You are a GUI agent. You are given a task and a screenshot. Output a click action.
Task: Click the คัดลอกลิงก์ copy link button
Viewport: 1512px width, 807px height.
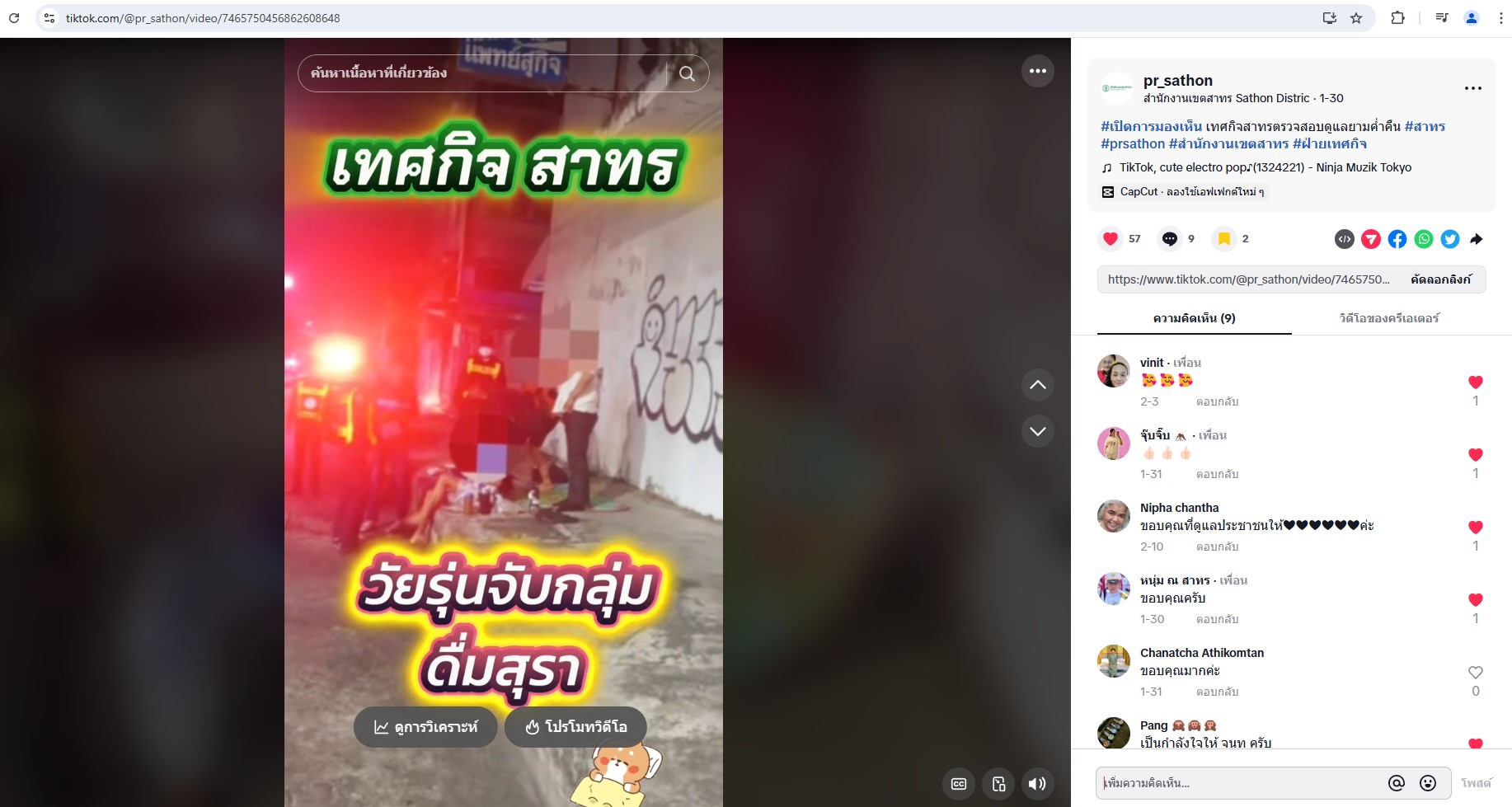[x=1440, y=279]
